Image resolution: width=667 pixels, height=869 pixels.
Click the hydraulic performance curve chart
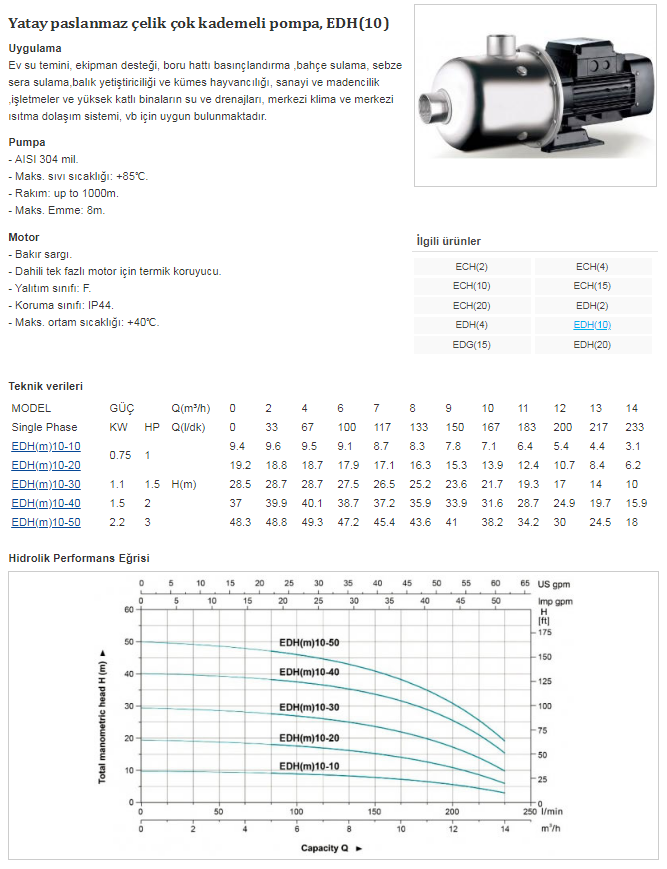pyautogui.click(x=333, y=715)
